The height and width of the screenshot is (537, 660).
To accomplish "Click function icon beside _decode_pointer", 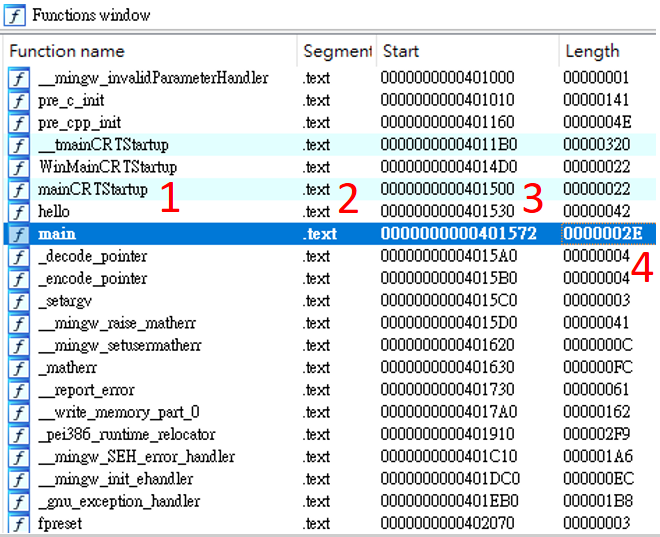I will [x=19, y=257].
